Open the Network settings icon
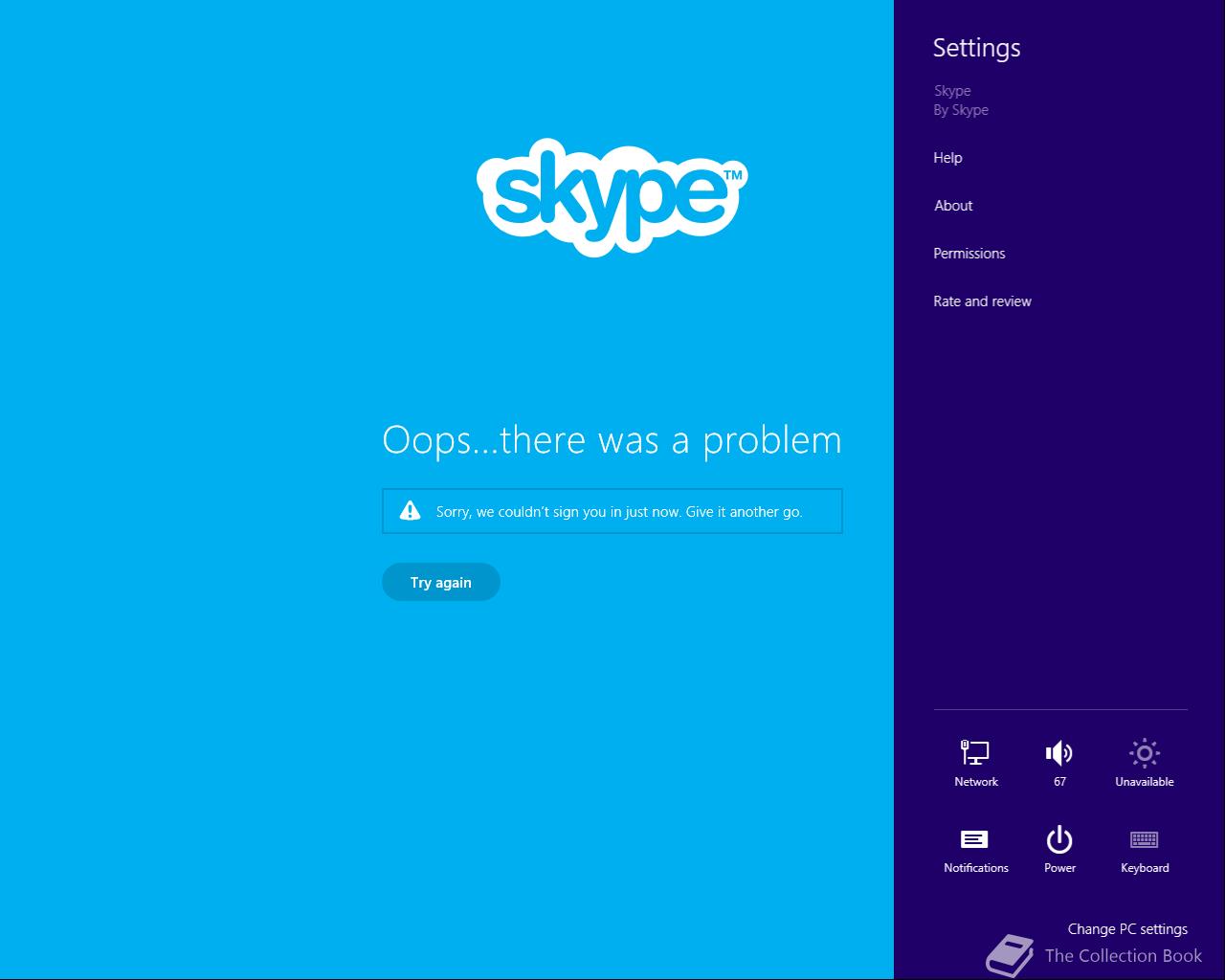 point(975,753)
